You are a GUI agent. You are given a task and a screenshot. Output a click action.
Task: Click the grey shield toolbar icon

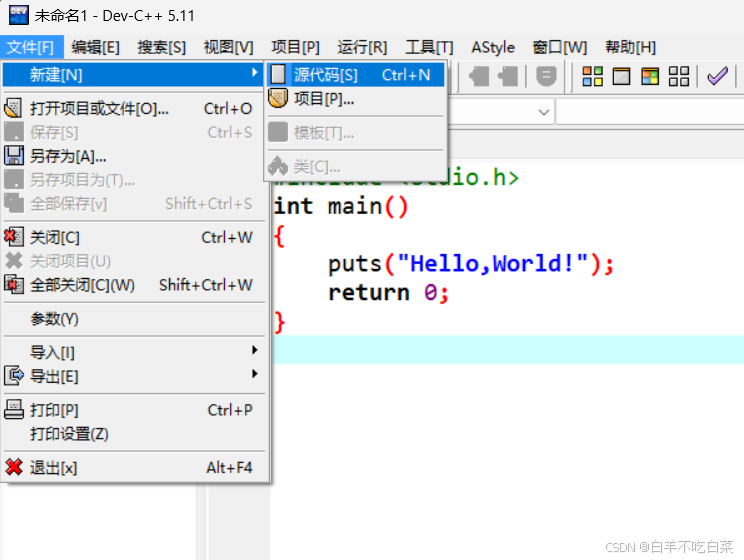[546, 76]
